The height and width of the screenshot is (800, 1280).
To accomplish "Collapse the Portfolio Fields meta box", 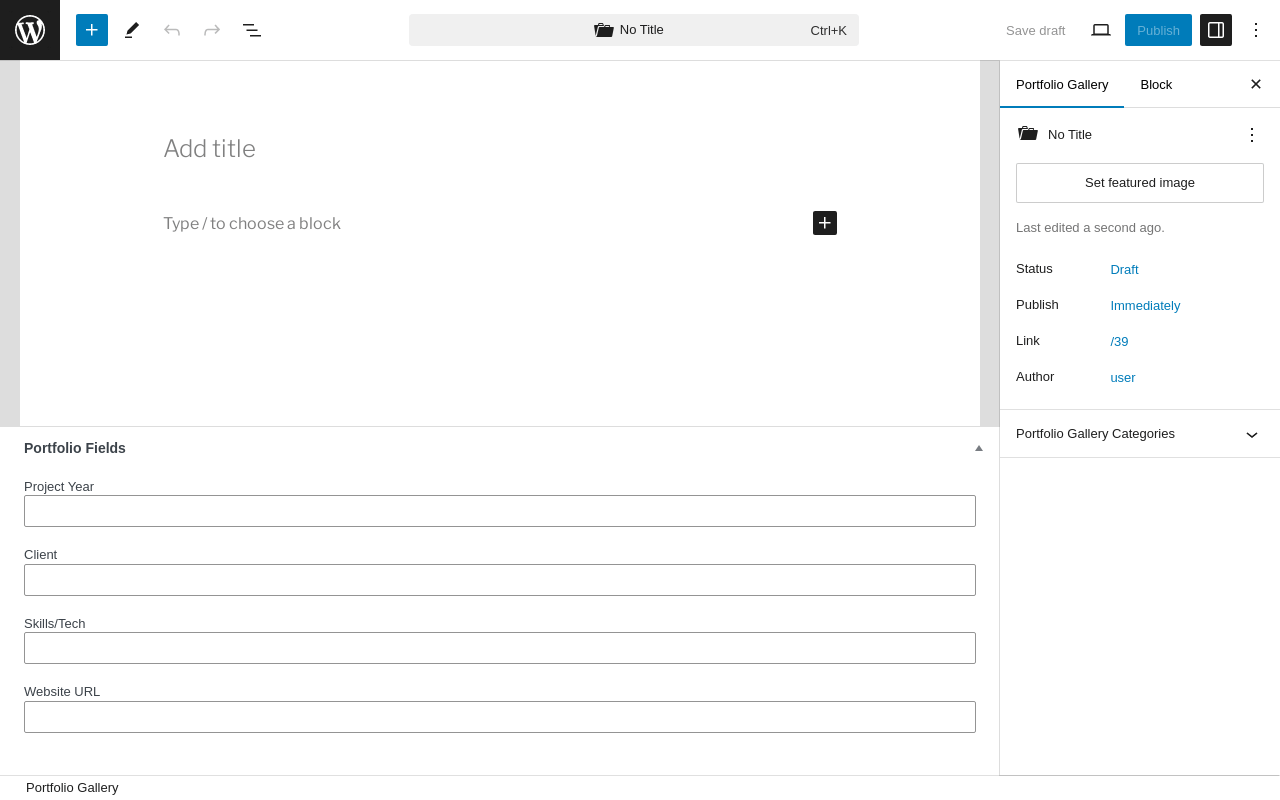I will pyautogui.click(x=979, y=448).
